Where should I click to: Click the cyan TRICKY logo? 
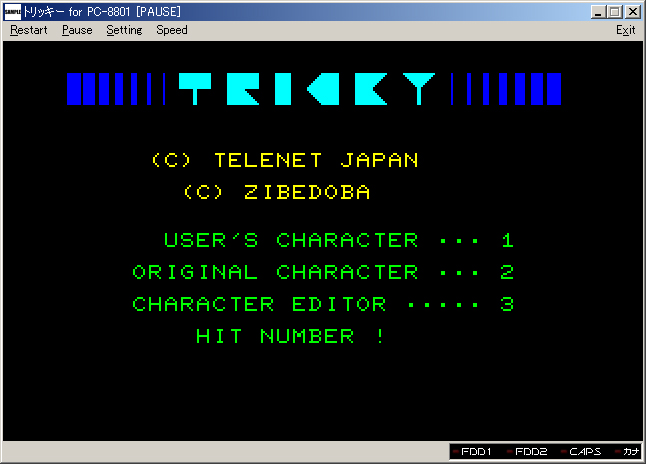(307, 89)
